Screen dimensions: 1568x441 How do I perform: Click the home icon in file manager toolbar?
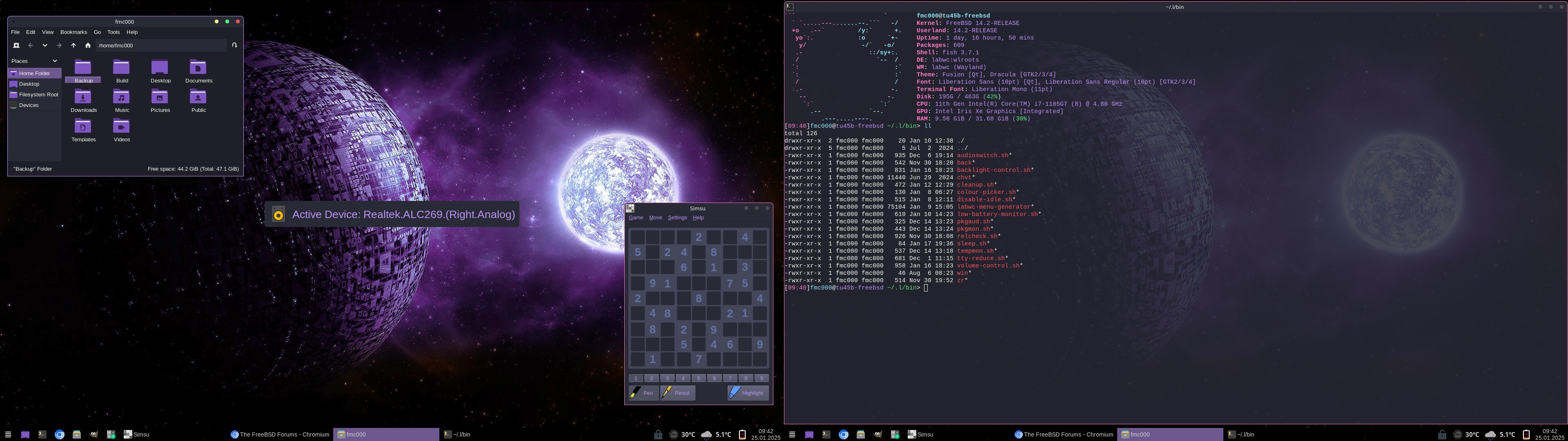pos(88,45)
